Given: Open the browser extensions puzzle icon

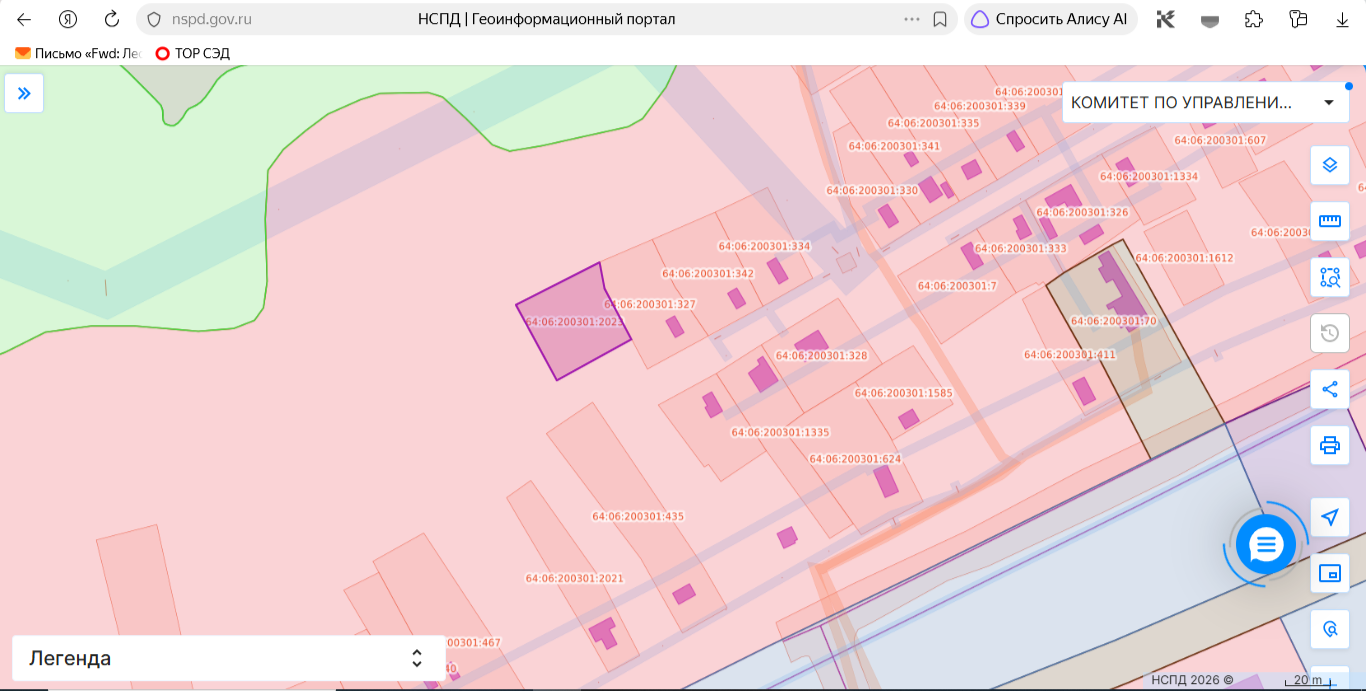Looking at the screenshot, I should pyautogui.click(x=1253, y=19).
